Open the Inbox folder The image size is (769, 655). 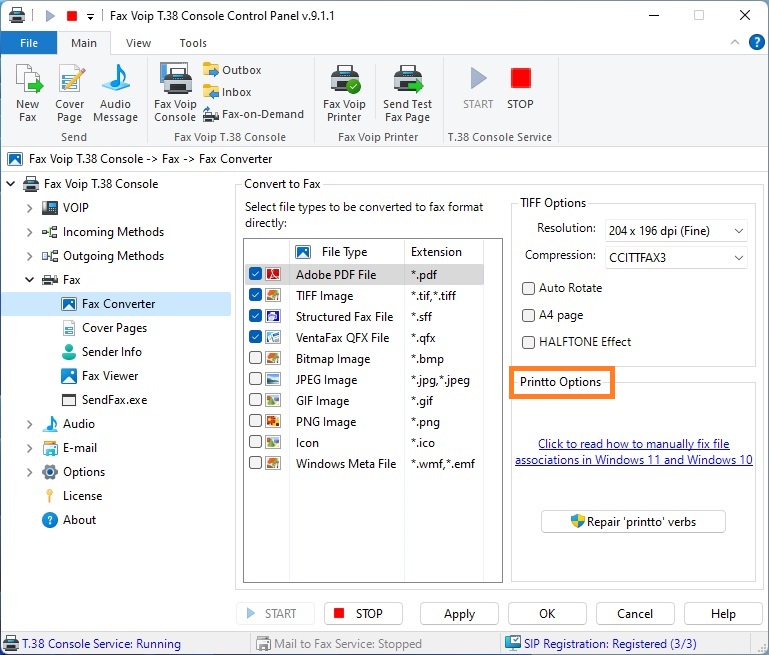point(227,92)
